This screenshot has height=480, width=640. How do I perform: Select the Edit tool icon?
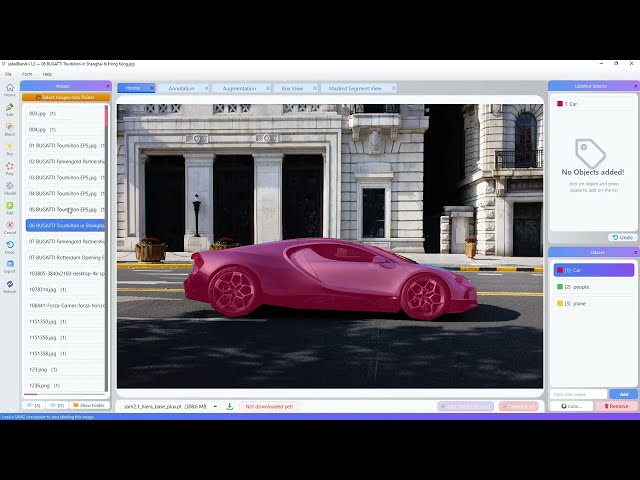[10, 109]
